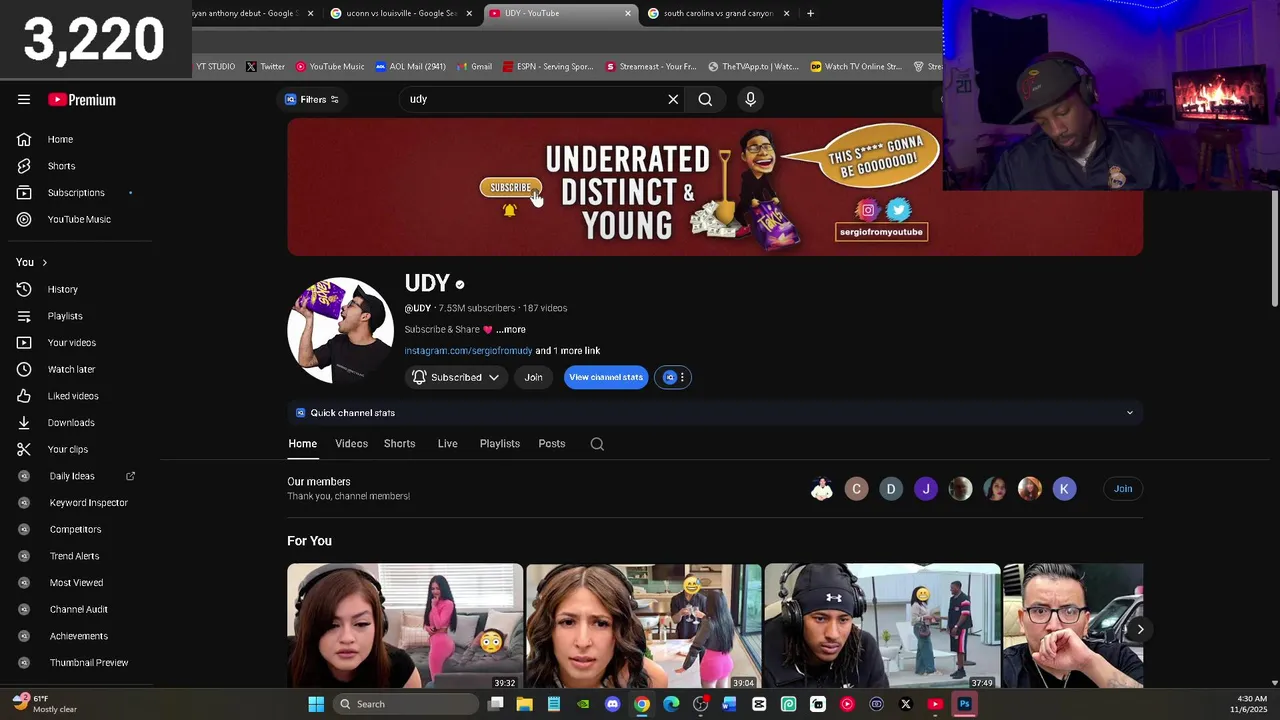Image resolution: width=1280 pixels, height=720 pixels.
Task: Click Join in Our members row
Action: click(1123, 489)
